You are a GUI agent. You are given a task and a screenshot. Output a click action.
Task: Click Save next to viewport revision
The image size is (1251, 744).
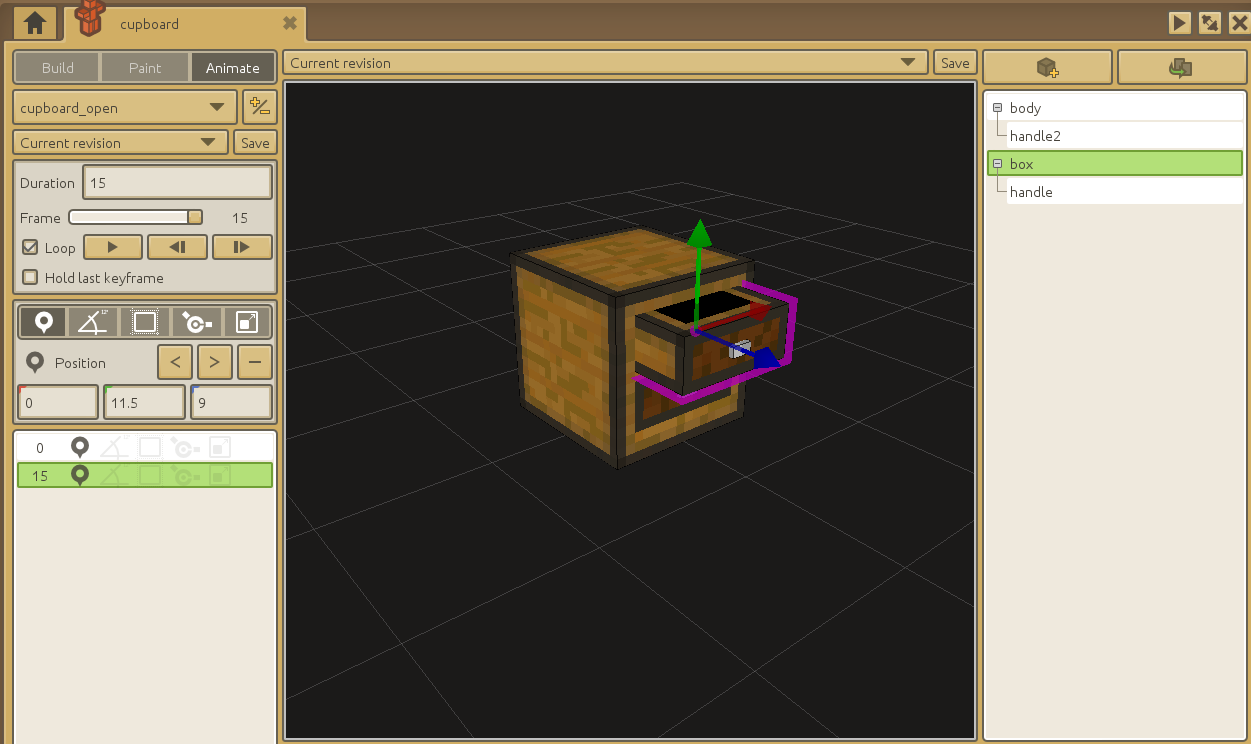[x=955, y=63]
